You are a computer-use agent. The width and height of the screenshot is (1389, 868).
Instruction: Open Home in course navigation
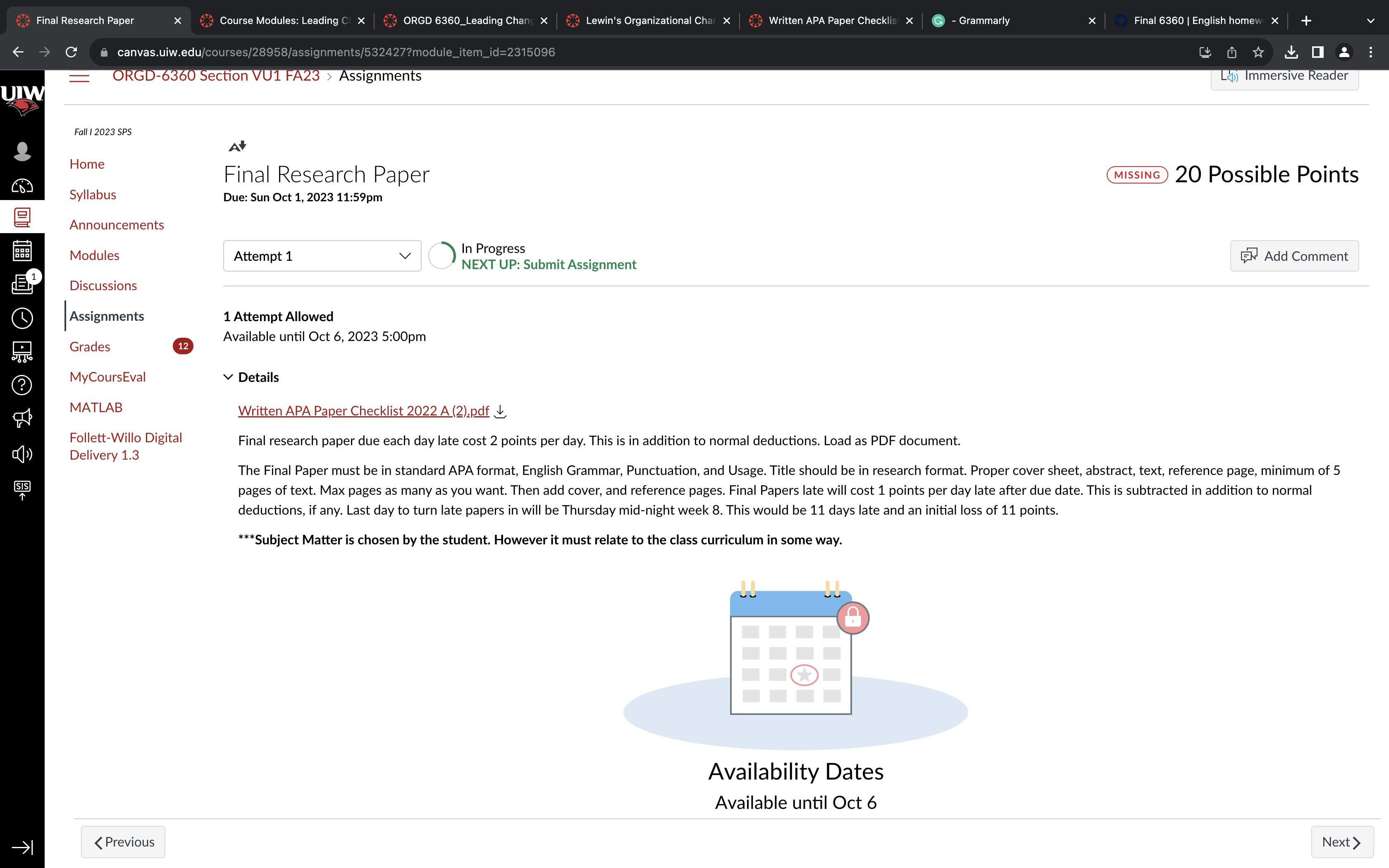(x=87, y=164)
